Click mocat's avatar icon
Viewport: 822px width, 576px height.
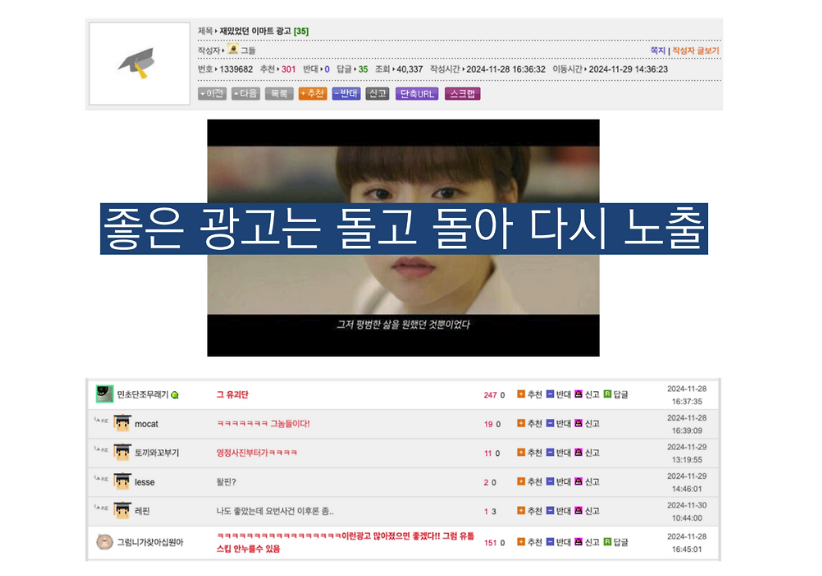(122, 423)
